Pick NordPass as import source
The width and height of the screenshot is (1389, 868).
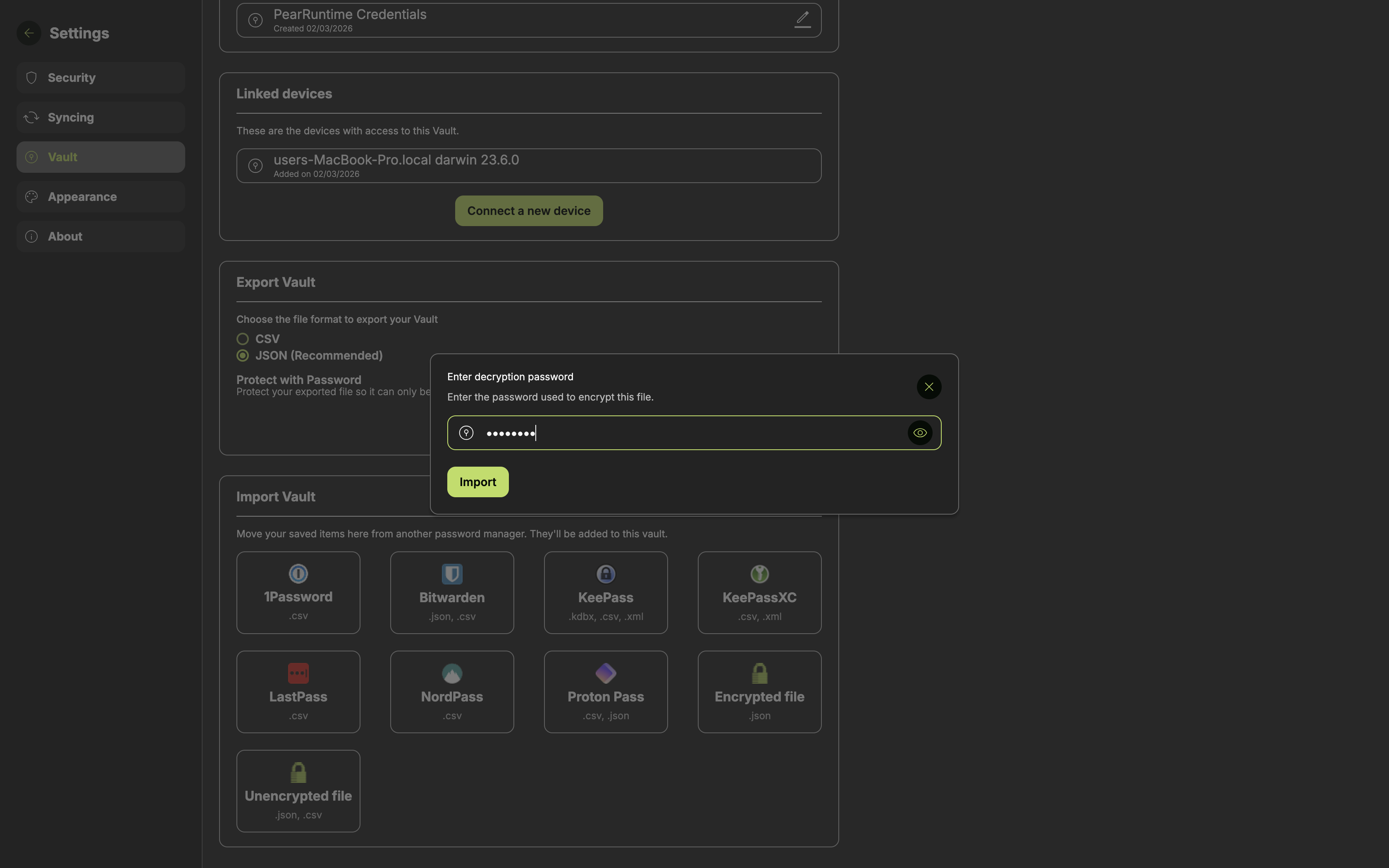point(452,691)
